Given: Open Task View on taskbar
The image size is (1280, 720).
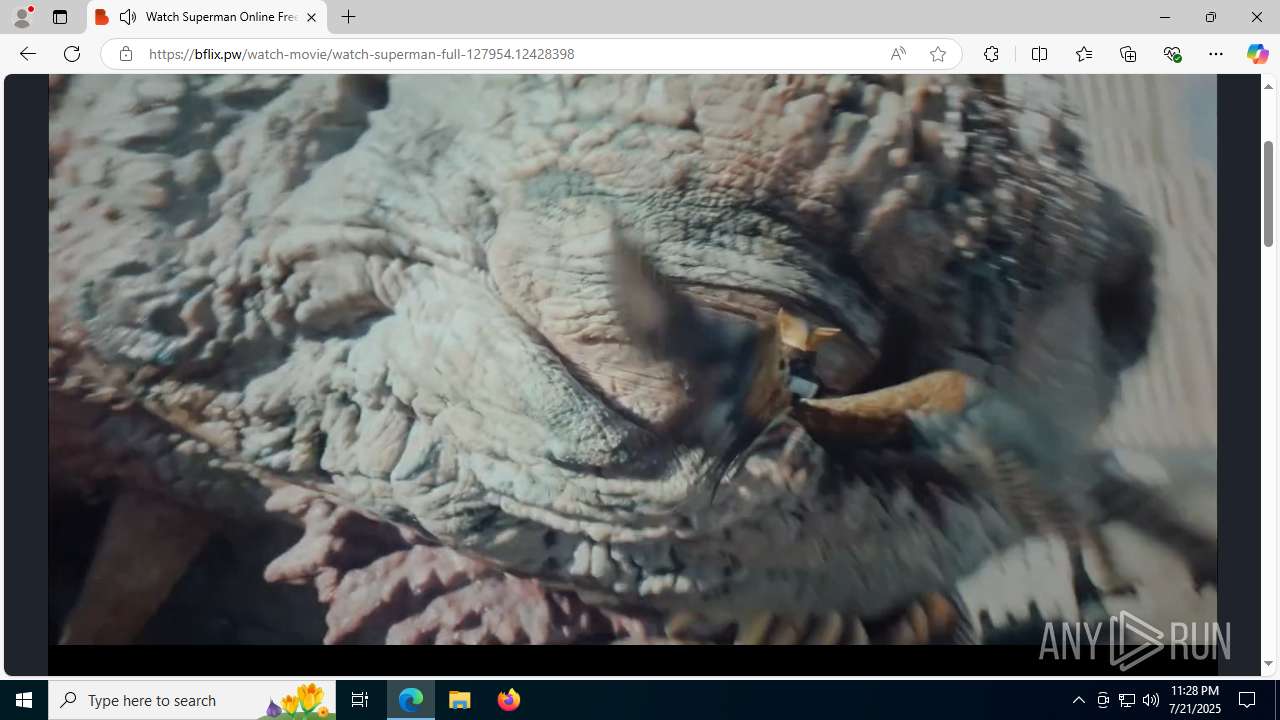Looking at the screenshot, I should [x=360, y=700].
